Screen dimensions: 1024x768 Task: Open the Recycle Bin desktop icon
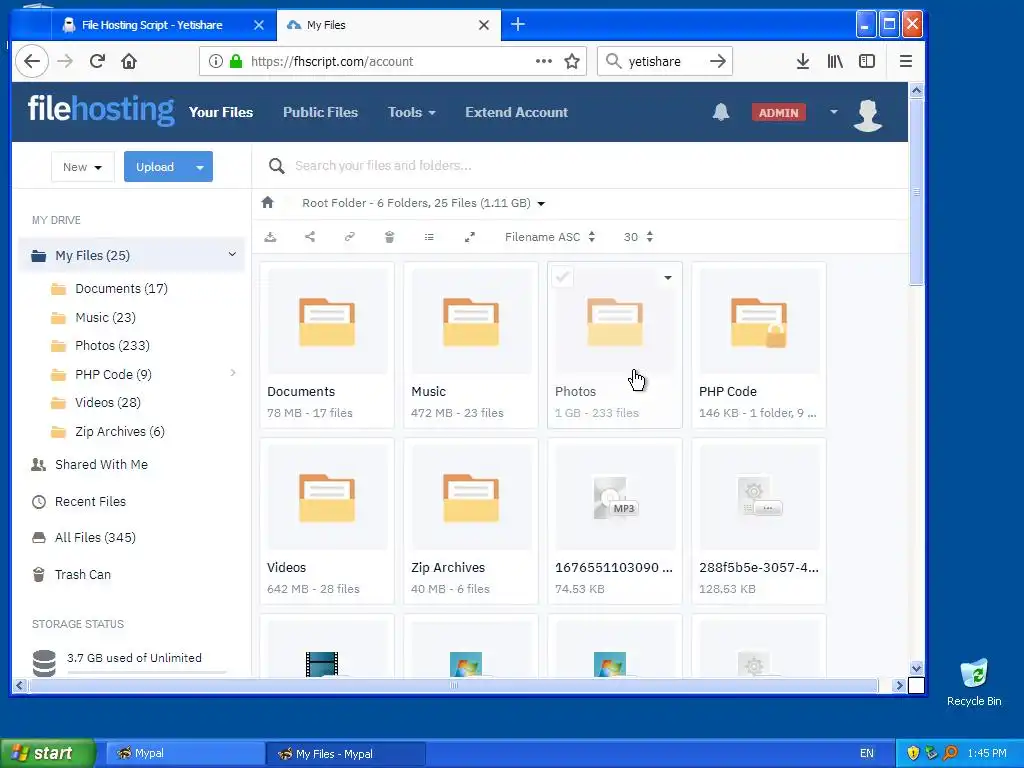coord(974,682)
